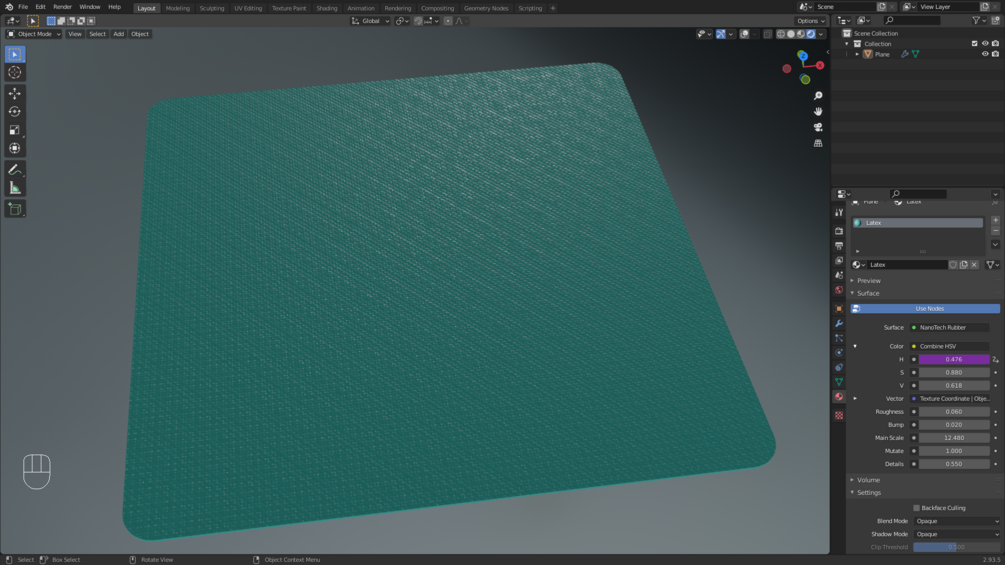This screenshot has width=1005, height=565.
Task: Open the Texture properties checker tab
Action: click(839, 415)
